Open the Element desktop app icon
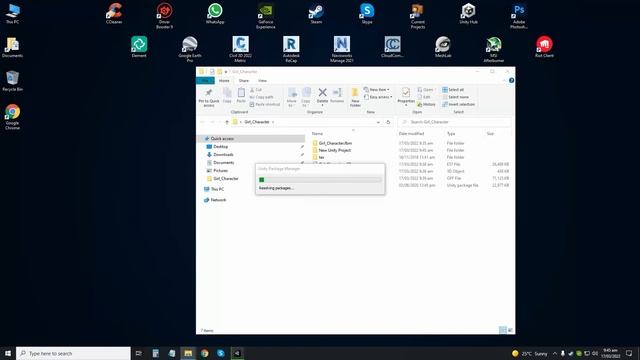Image resolution: width=640 pixels, height=360 pixels. pos(139,47)
